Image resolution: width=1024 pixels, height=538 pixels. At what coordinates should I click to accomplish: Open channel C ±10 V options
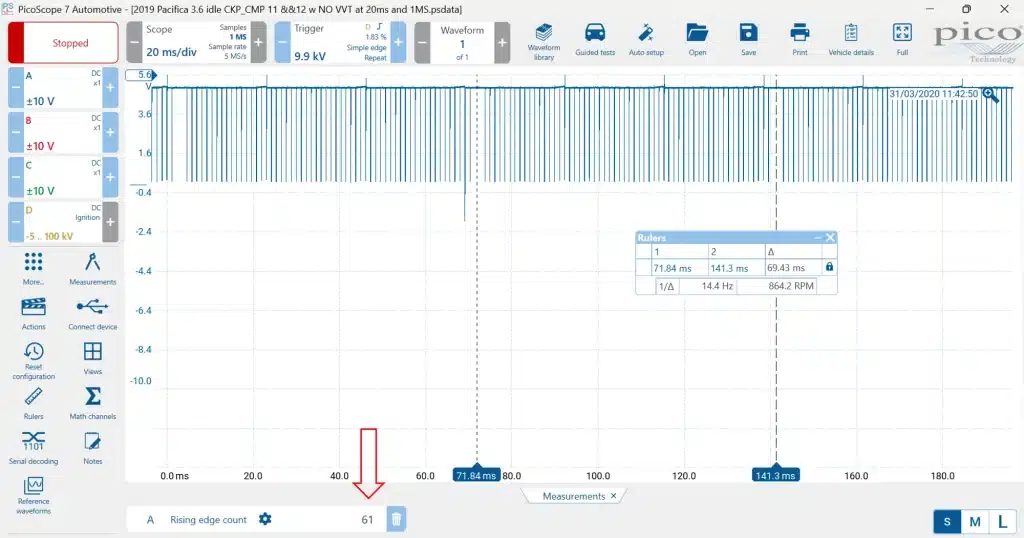click(63, 177)
